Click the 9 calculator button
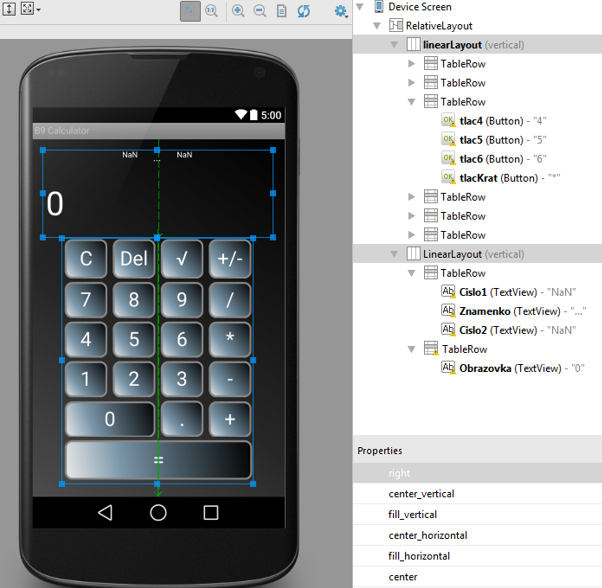This screenshot has height=588, width=602. (182, 300)
